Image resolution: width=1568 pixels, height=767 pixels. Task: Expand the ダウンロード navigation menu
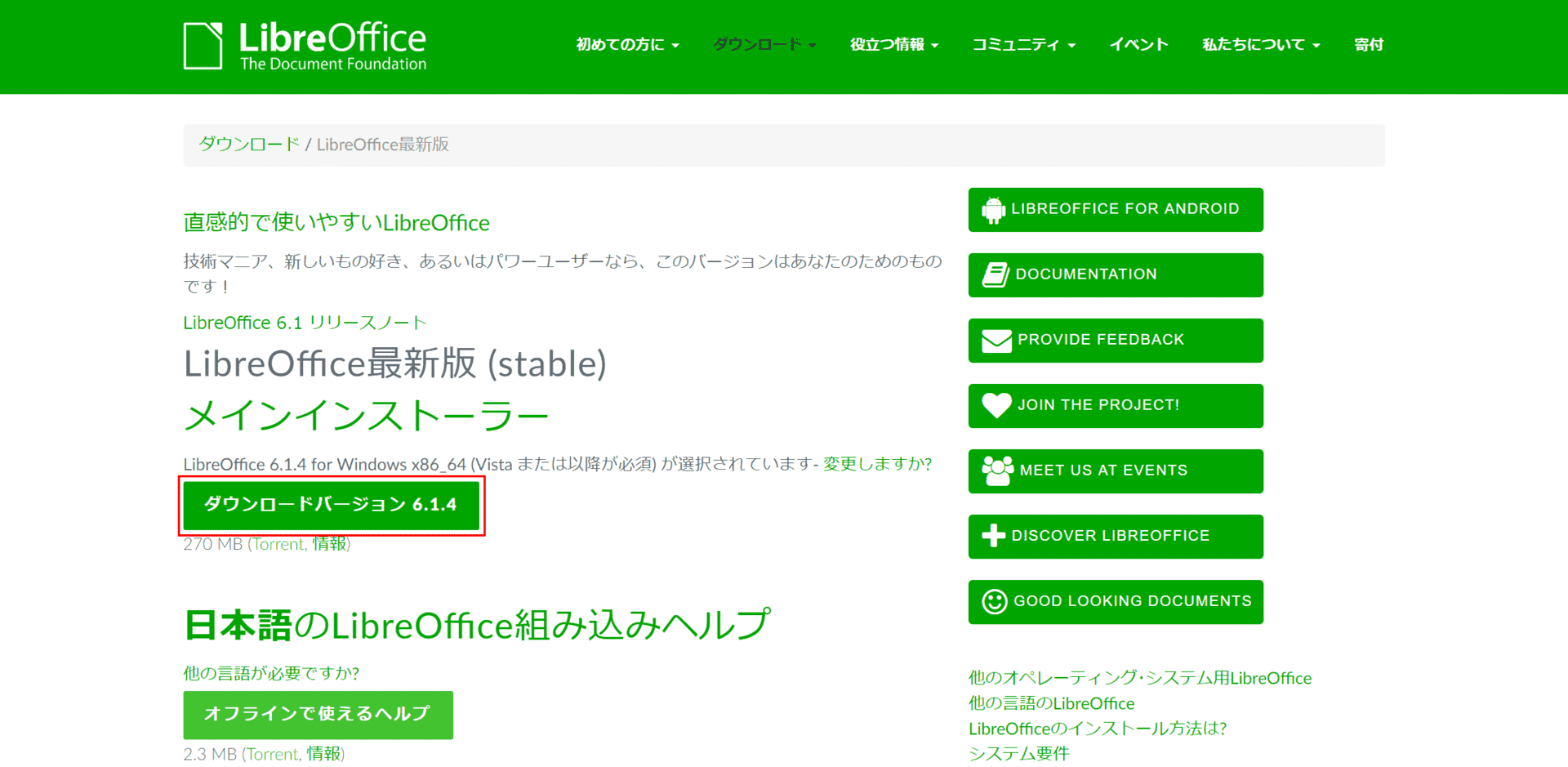(x=764, y=45)
